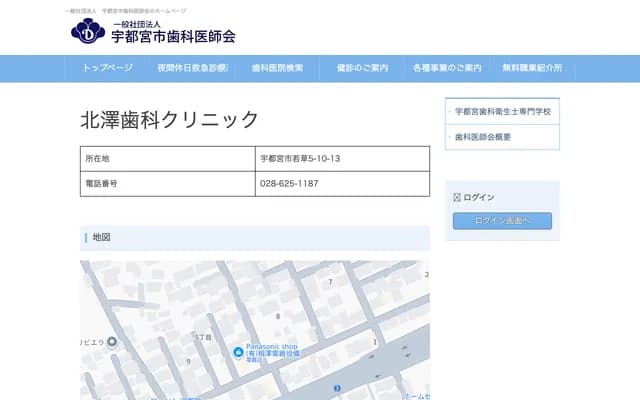Open the 歯科医師会概要 sidebar link

(x=483, y=137)
